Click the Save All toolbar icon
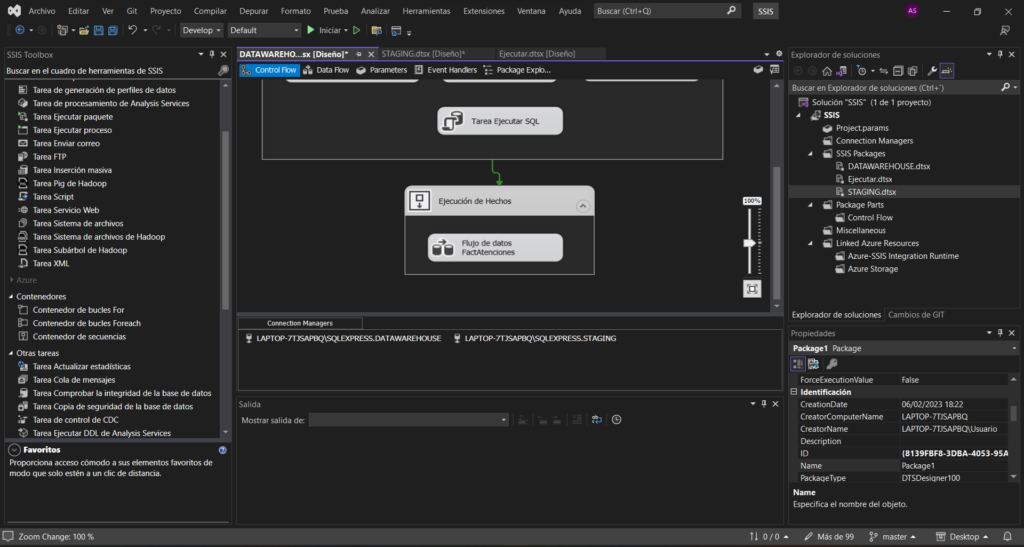Screen dimensions: 1024x547 pos(113,30)
